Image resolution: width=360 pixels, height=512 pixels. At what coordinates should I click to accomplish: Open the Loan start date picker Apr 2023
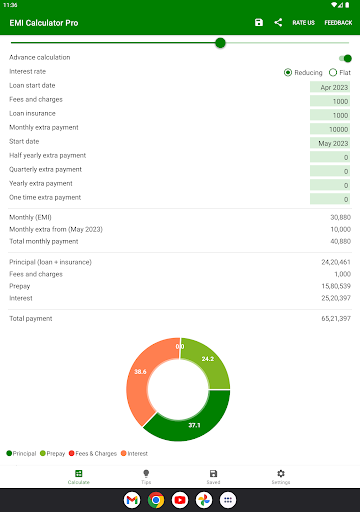click(330, 87)
